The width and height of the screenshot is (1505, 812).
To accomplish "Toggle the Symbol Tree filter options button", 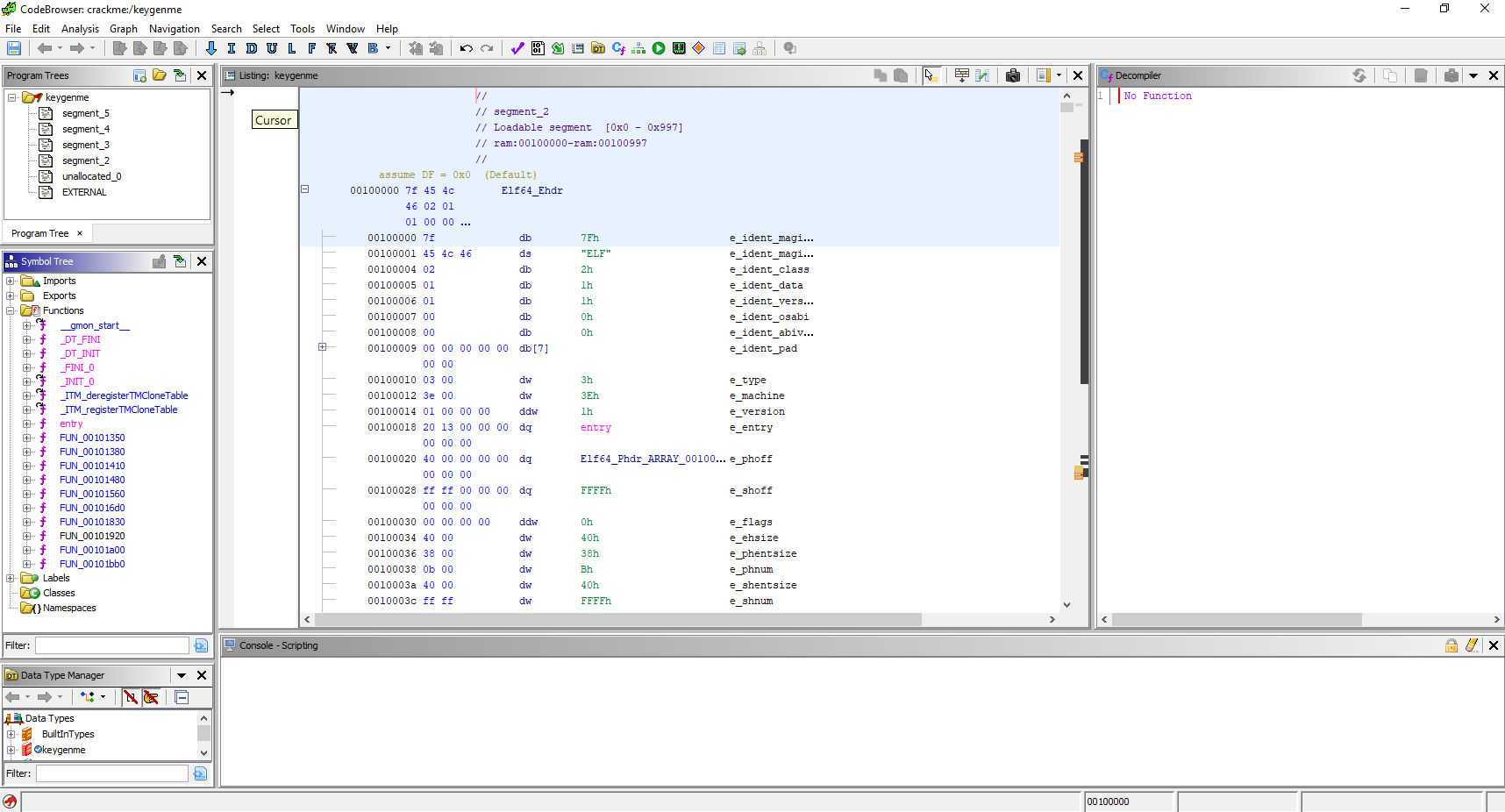I will pos(201,645).
